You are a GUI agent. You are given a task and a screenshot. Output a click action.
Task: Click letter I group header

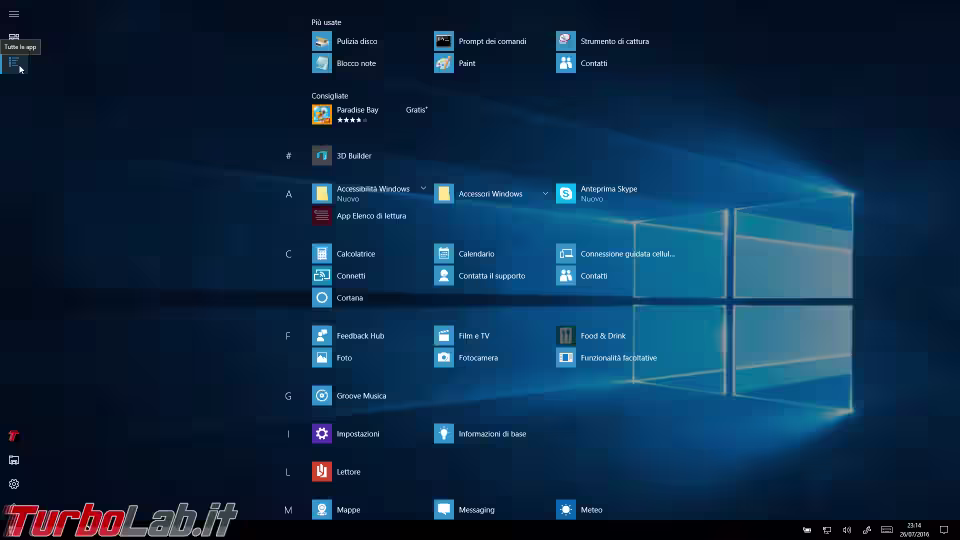coord(288,434)
